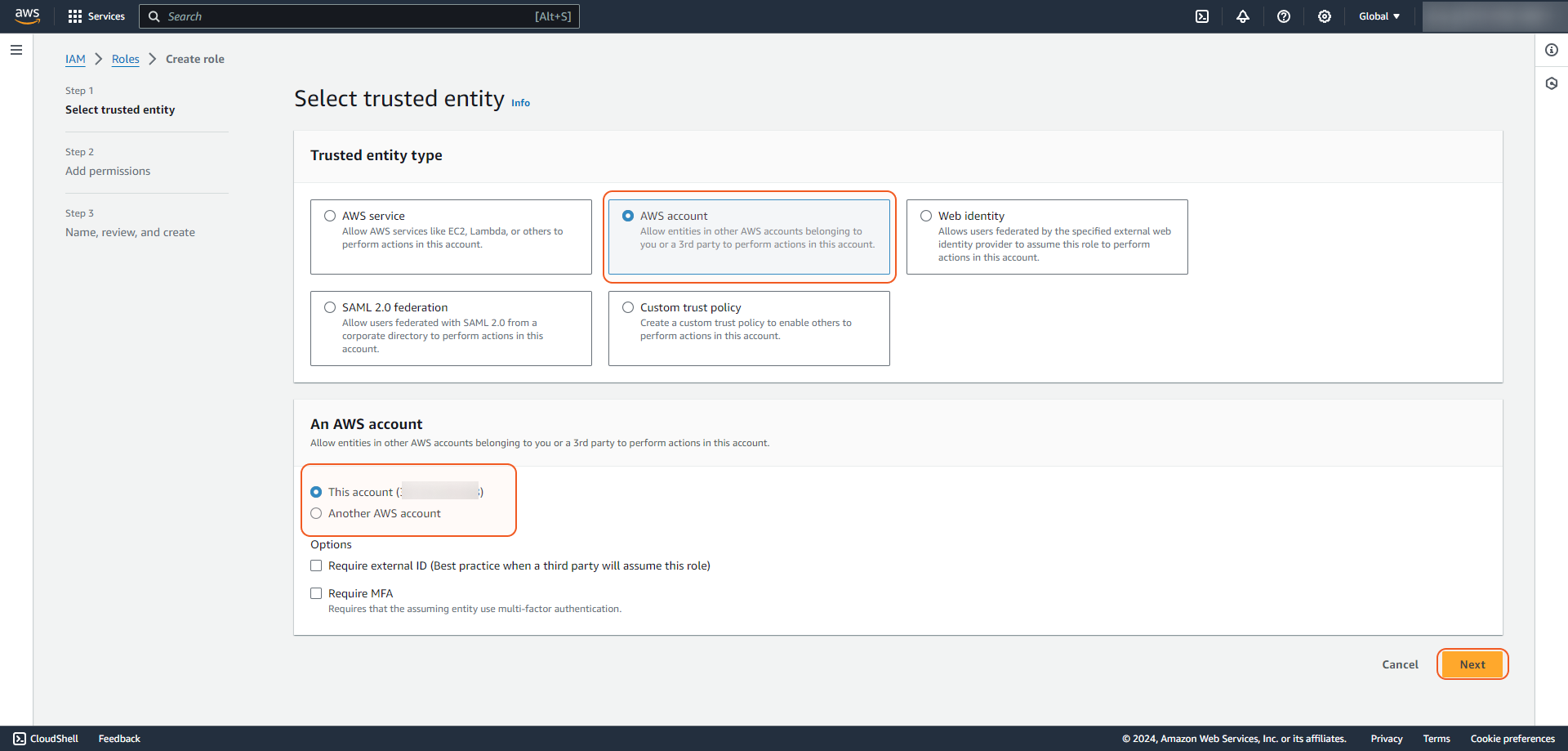Click the IAM breadcrumb link
Image resolution: width=1568 pixels, height=751 pixels.
75,59
